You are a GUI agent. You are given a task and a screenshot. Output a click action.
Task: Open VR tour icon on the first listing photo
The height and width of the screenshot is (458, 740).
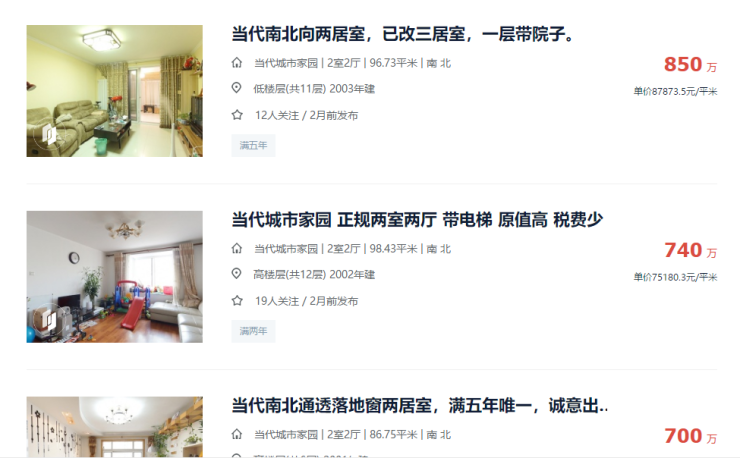tap(49, 135)
